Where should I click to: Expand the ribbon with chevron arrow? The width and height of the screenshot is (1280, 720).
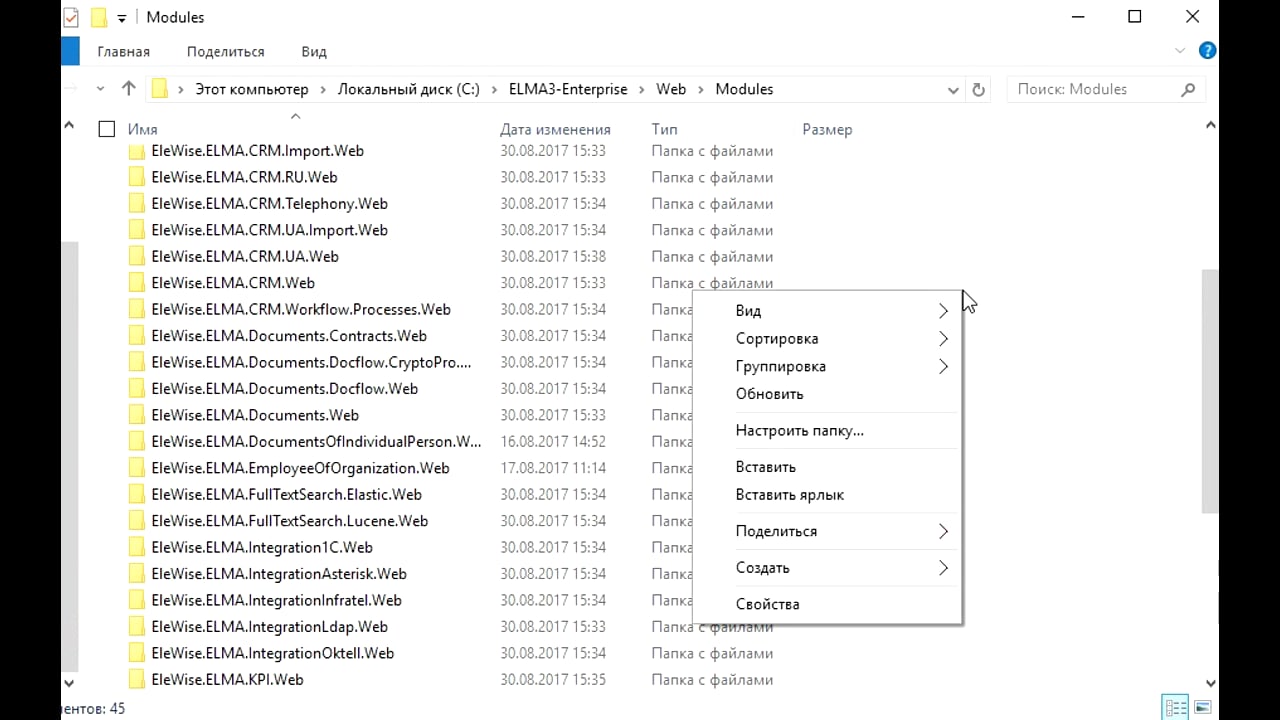(x=1180, y=50)
